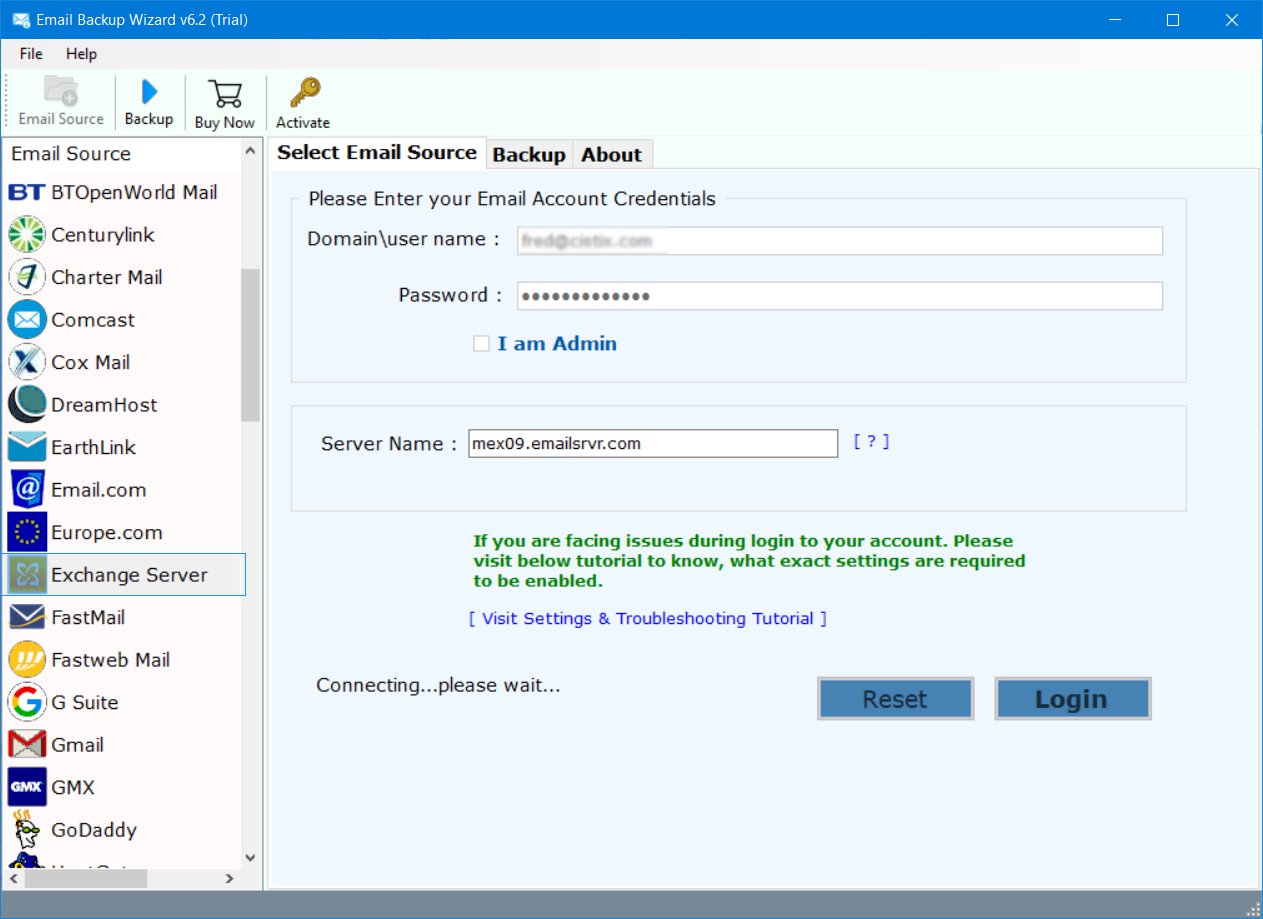The image size is (1263, 919).
Task: Click the Reset button
Action: click(895, 699)
